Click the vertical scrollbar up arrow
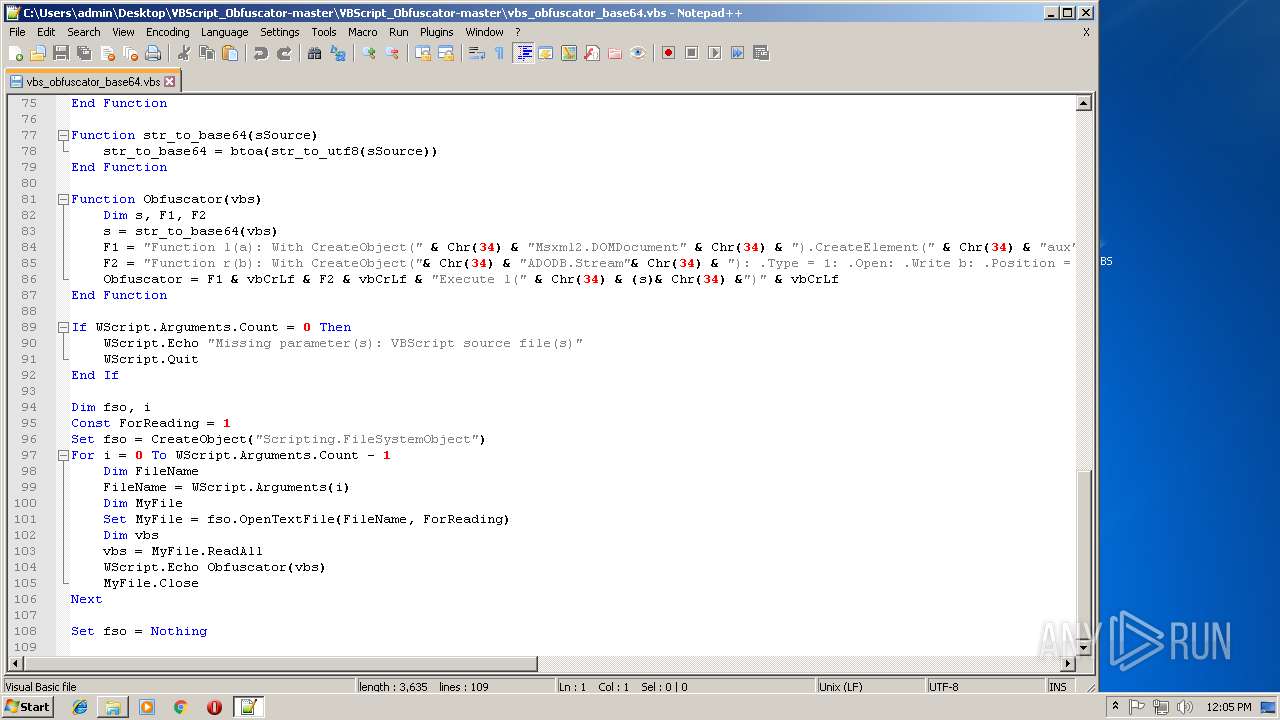This screenshot has width=1280, height=720. (1083, 104)
